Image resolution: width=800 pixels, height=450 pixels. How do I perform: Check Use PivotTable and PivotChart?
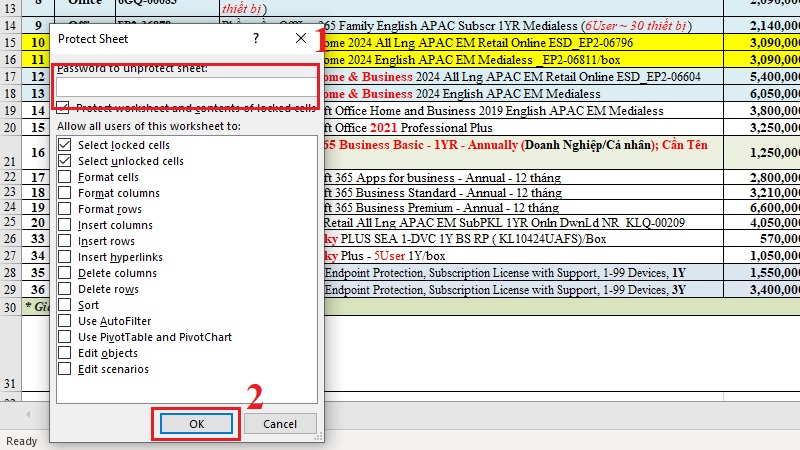pyautogui.click(x=64, y=337)
